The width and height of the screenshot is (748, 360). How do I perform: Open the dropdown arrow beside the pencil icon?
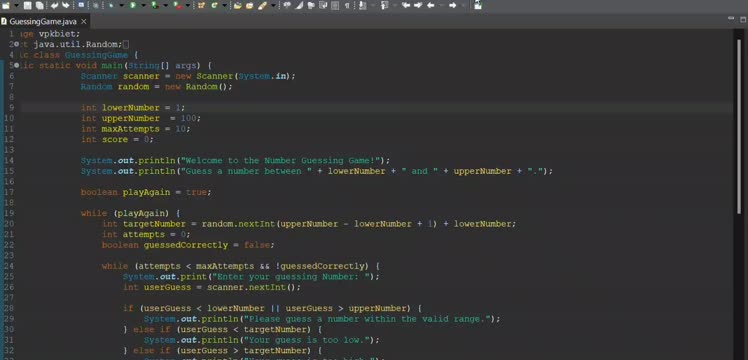coord(273,5)
